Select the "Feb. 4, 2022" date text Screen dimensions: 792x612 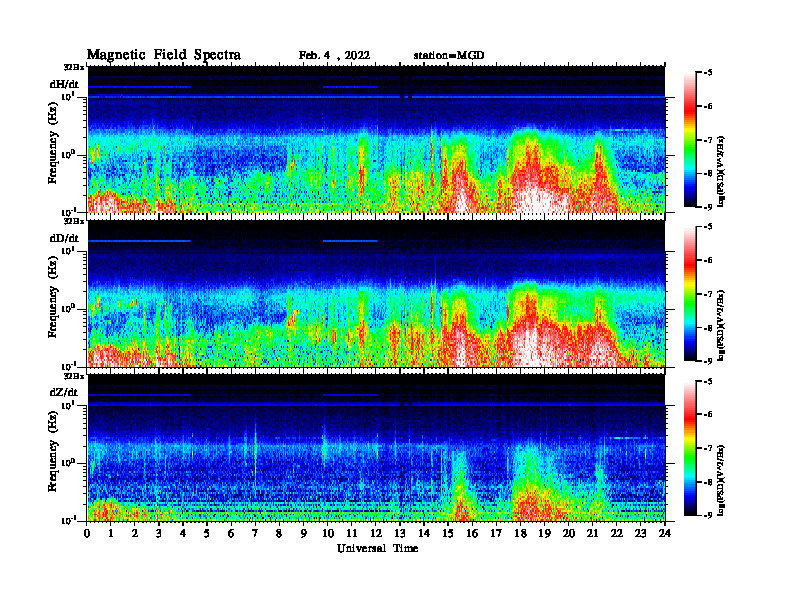334,56
